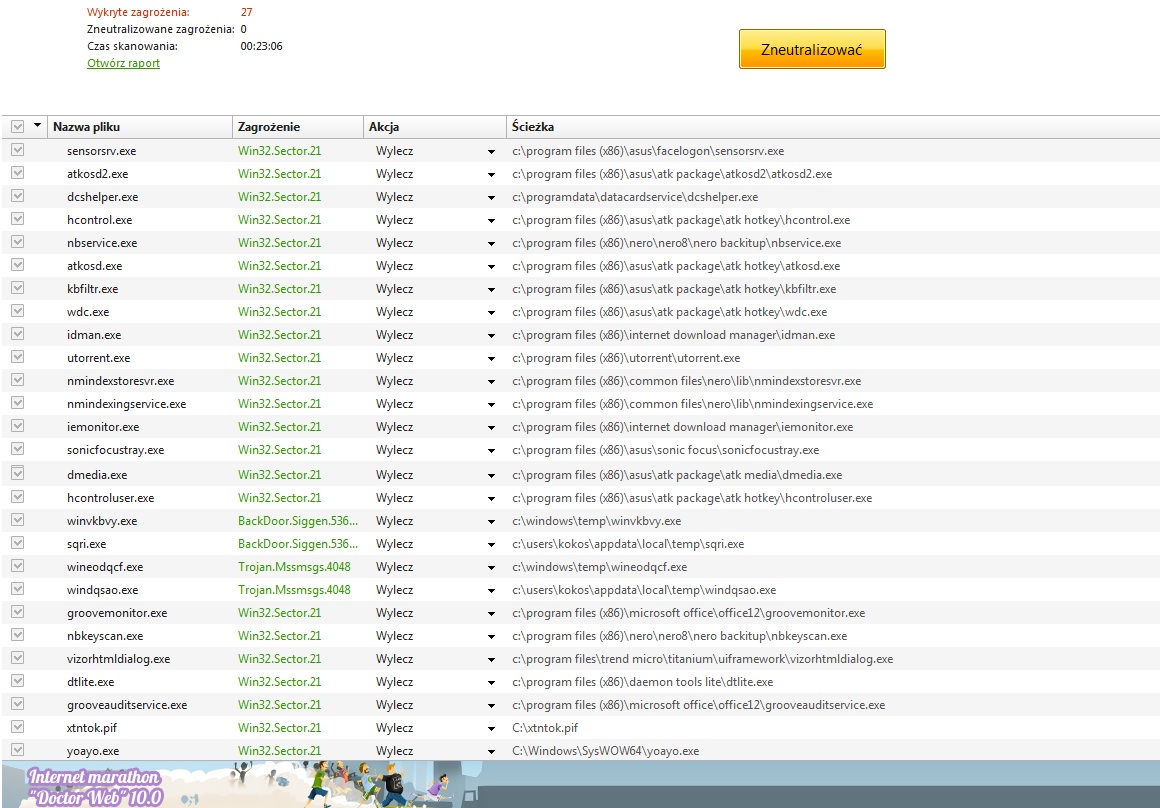Click path C:\xtntok.pif

(544, 727)
